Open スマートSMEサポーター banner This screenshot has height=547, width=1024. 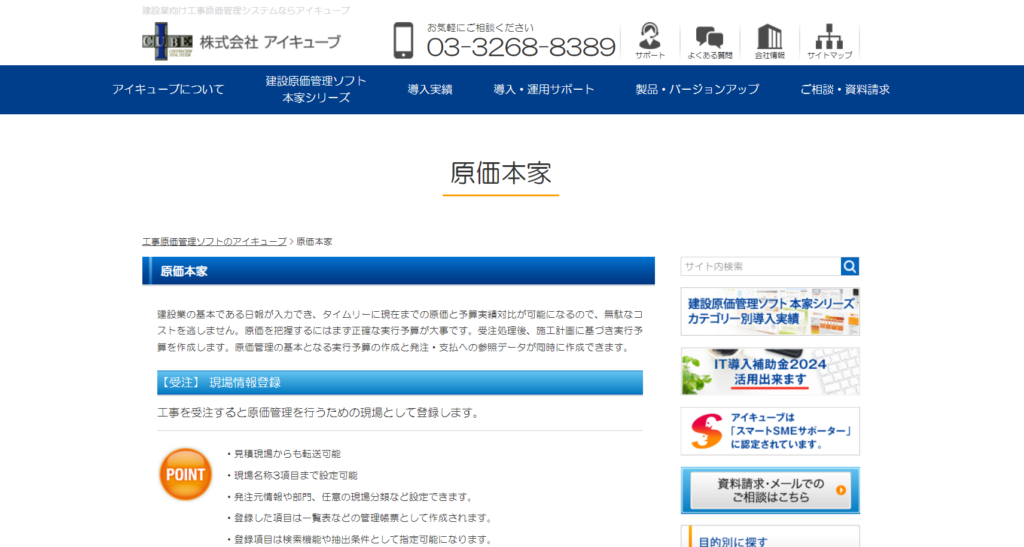770,431
